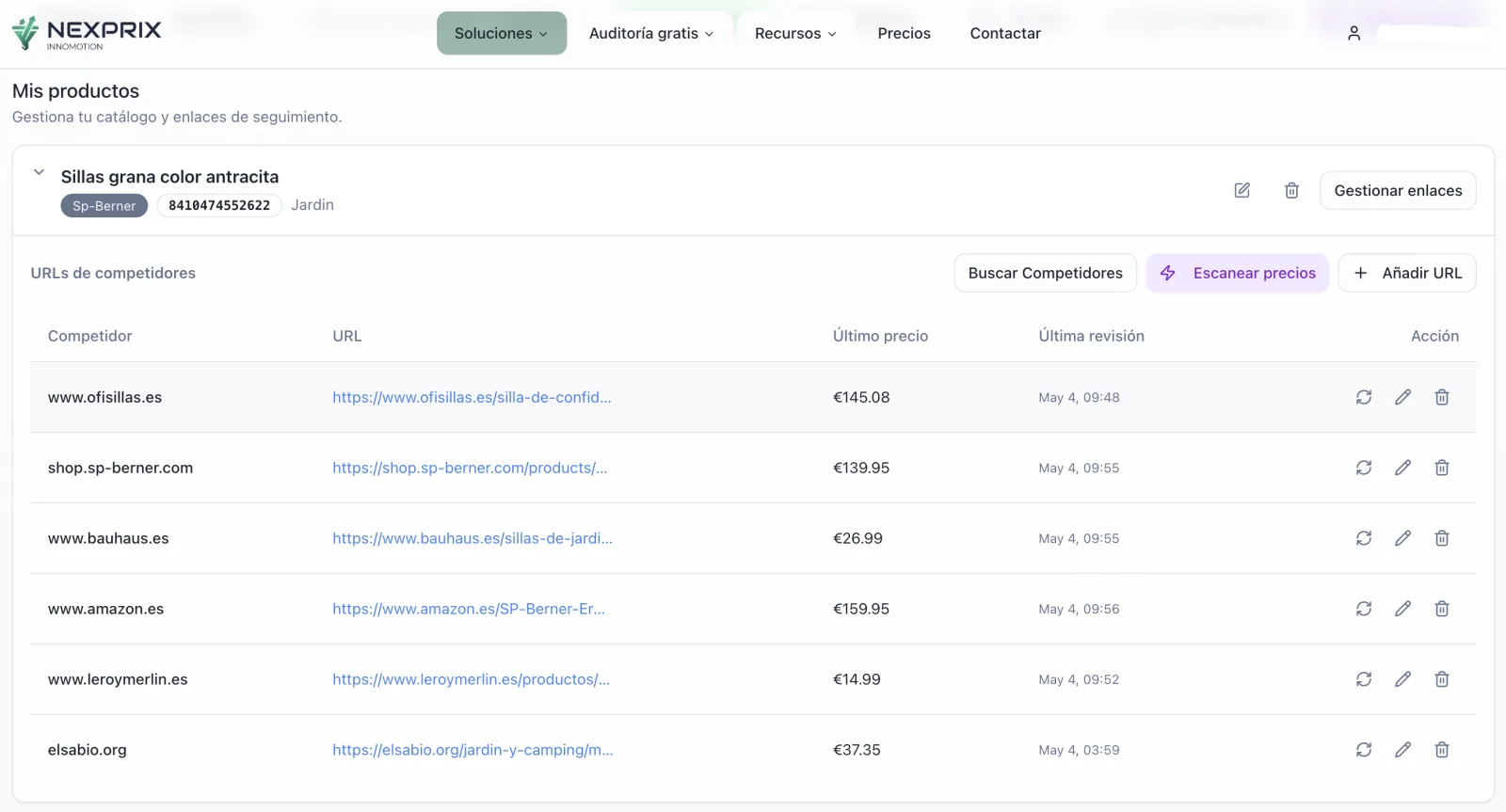Image resolution: width=1506 pixels, height=812 pixels.
Task: Open the ofisillas.es product URL link
Action: (472, 397)
